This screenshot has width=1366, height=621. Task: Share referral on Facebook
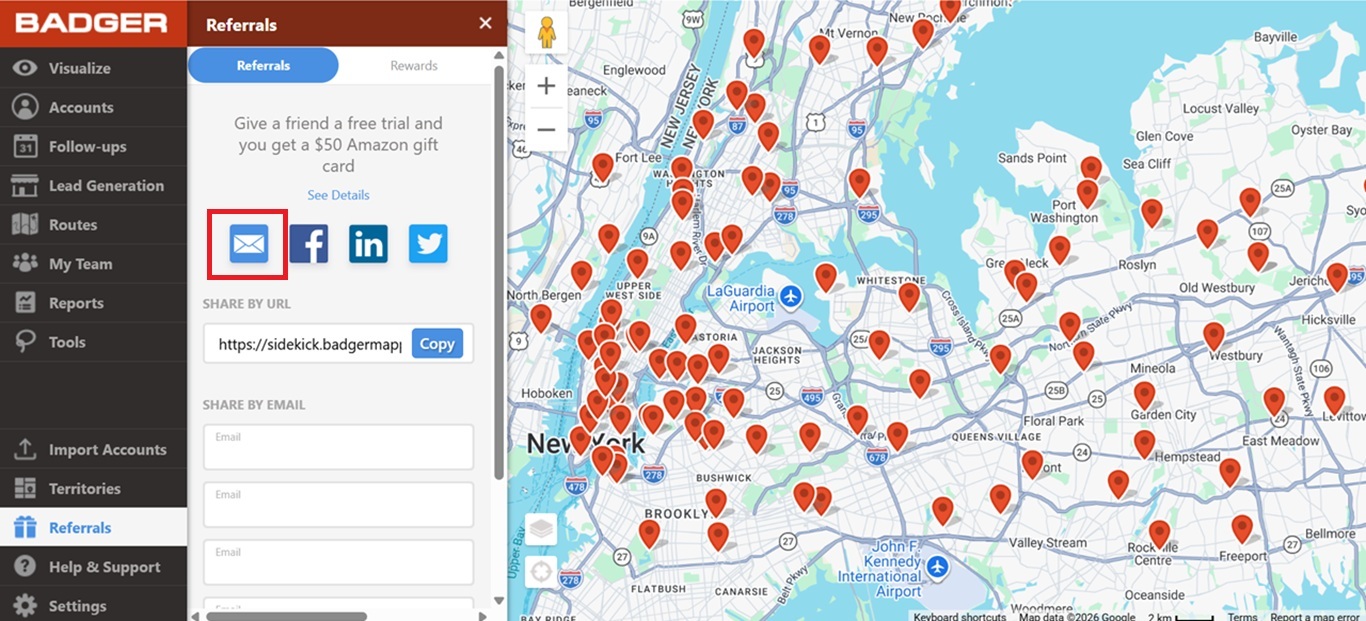pos(309,243)
